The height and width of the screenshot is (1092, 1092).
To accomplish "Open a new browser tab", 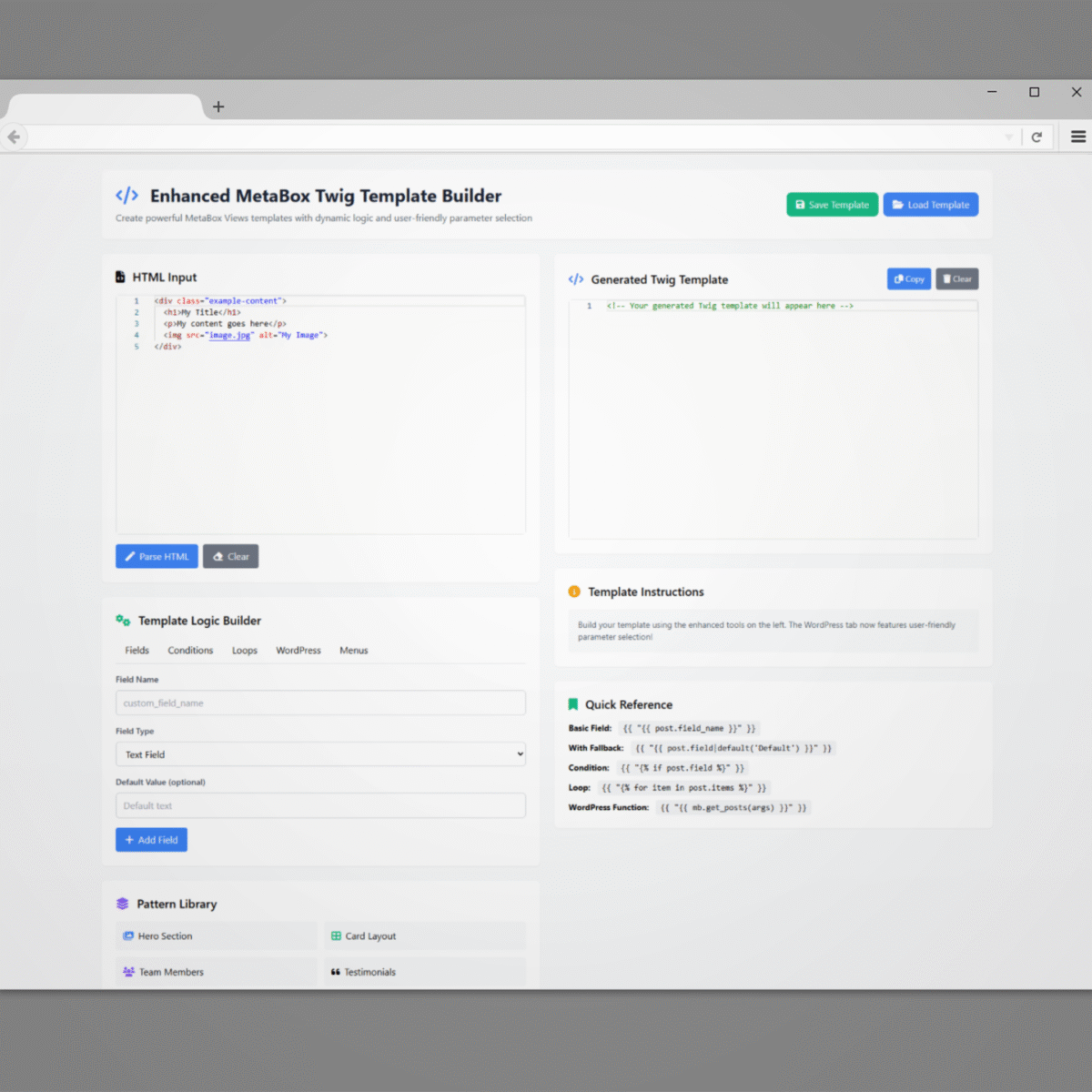I will click(218, 106).
